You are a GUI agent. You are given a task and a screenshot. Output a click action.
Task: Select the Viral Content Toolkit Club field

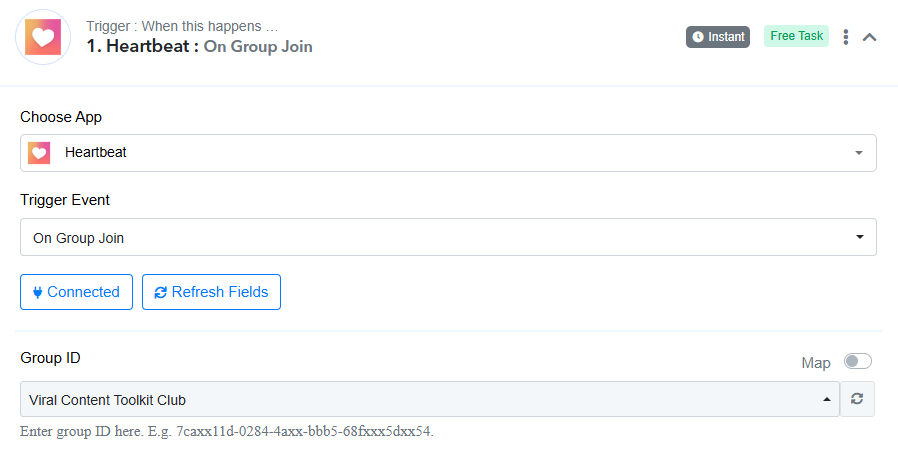click(x=430, y=399)
